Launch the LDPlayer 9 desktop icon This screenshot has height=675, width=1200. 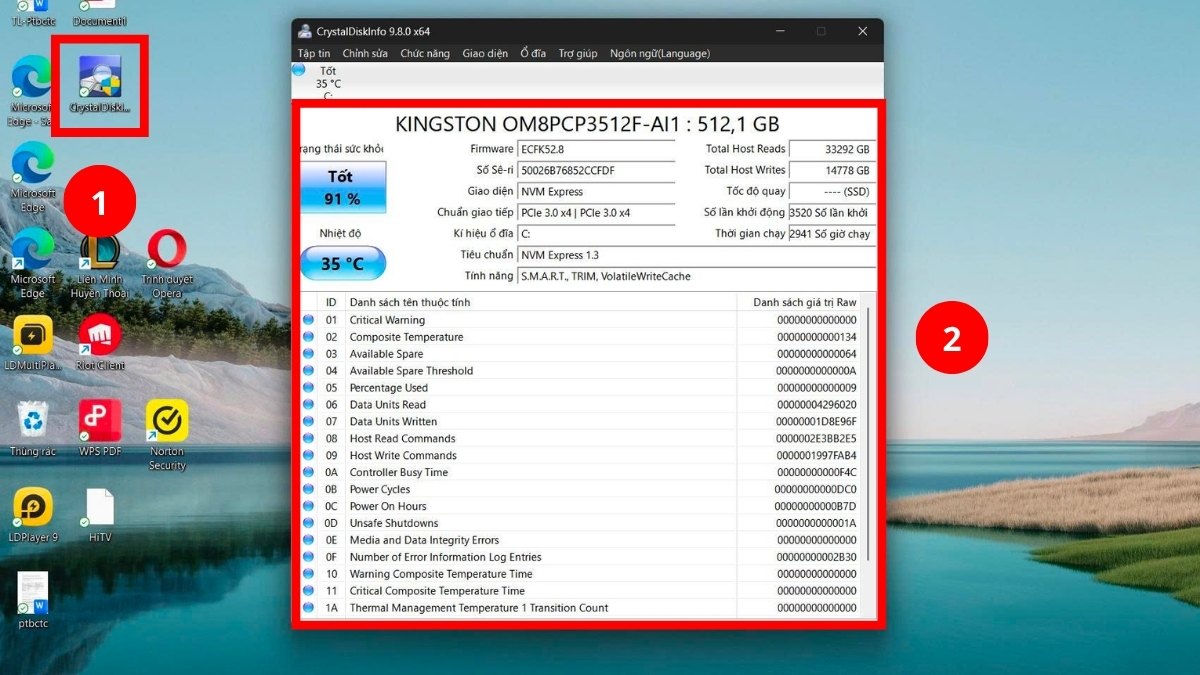[33, 515]
